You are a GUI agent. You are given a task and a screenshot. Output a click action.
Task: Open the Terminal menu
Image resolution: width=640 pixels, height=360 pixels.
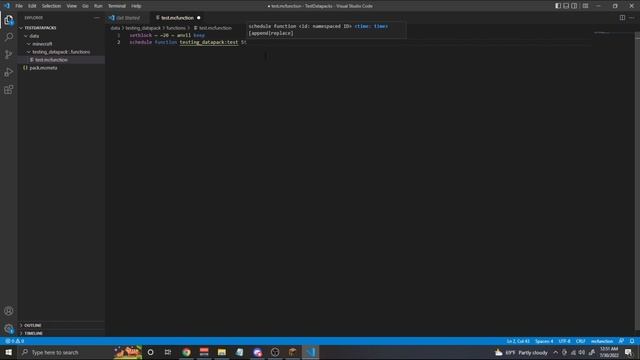point(117,6)
